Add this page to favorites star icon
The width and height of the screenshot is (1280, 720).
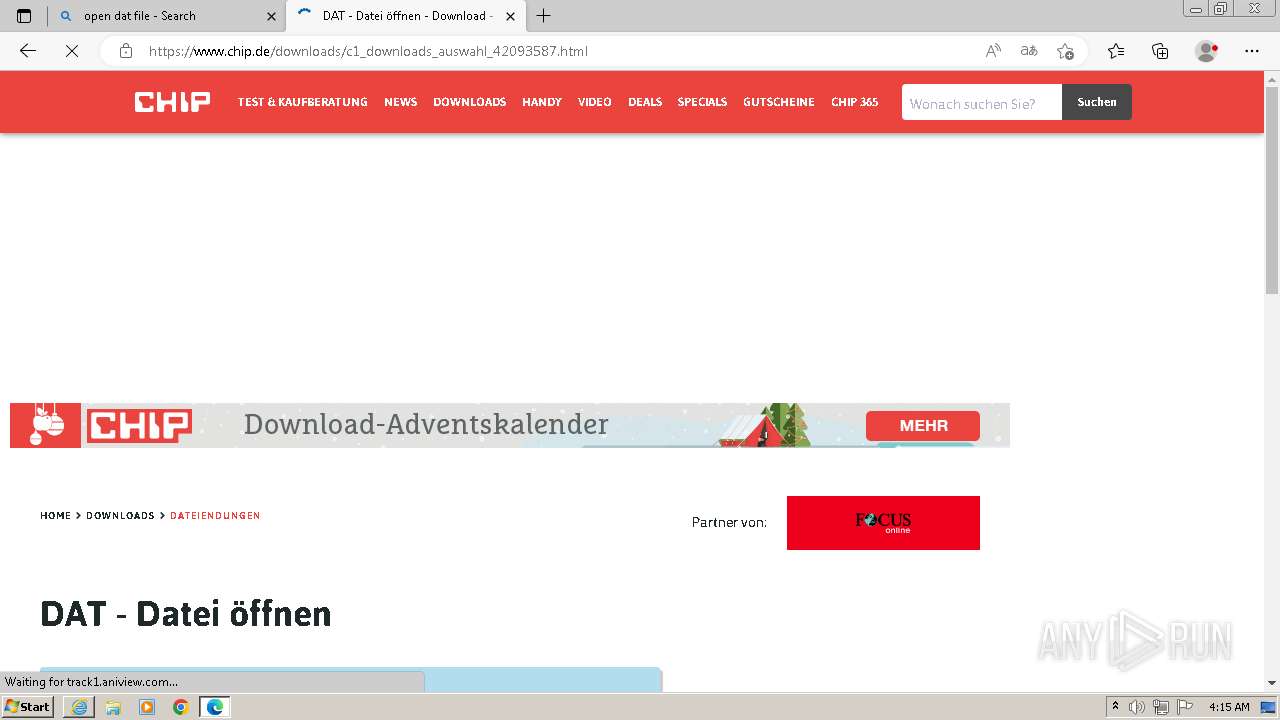(1066, 51)
